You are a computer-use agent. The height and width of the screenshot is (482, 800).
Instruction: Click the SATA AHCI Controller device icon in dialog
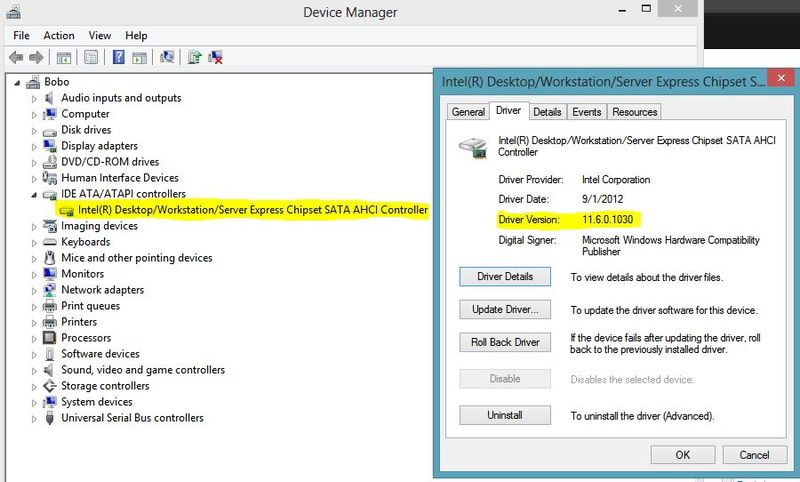tap(472, 147)
